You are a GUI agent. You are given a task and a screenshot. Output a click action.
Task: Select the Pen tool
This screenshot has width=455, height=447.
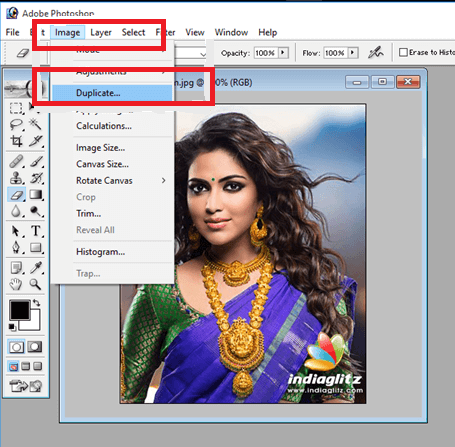tap(16, 248)
